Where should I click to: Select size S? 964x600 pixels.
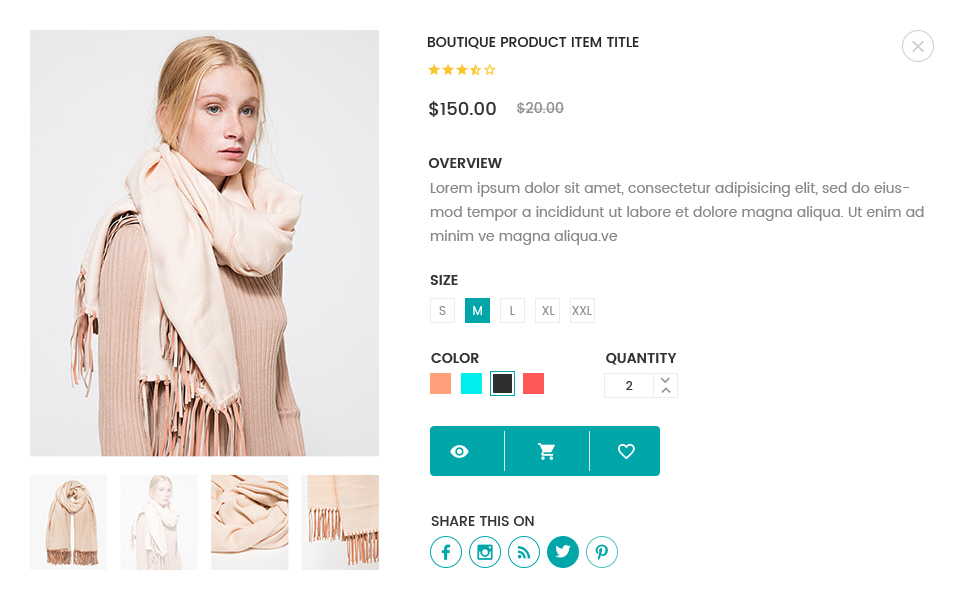(x=442, y=311)
